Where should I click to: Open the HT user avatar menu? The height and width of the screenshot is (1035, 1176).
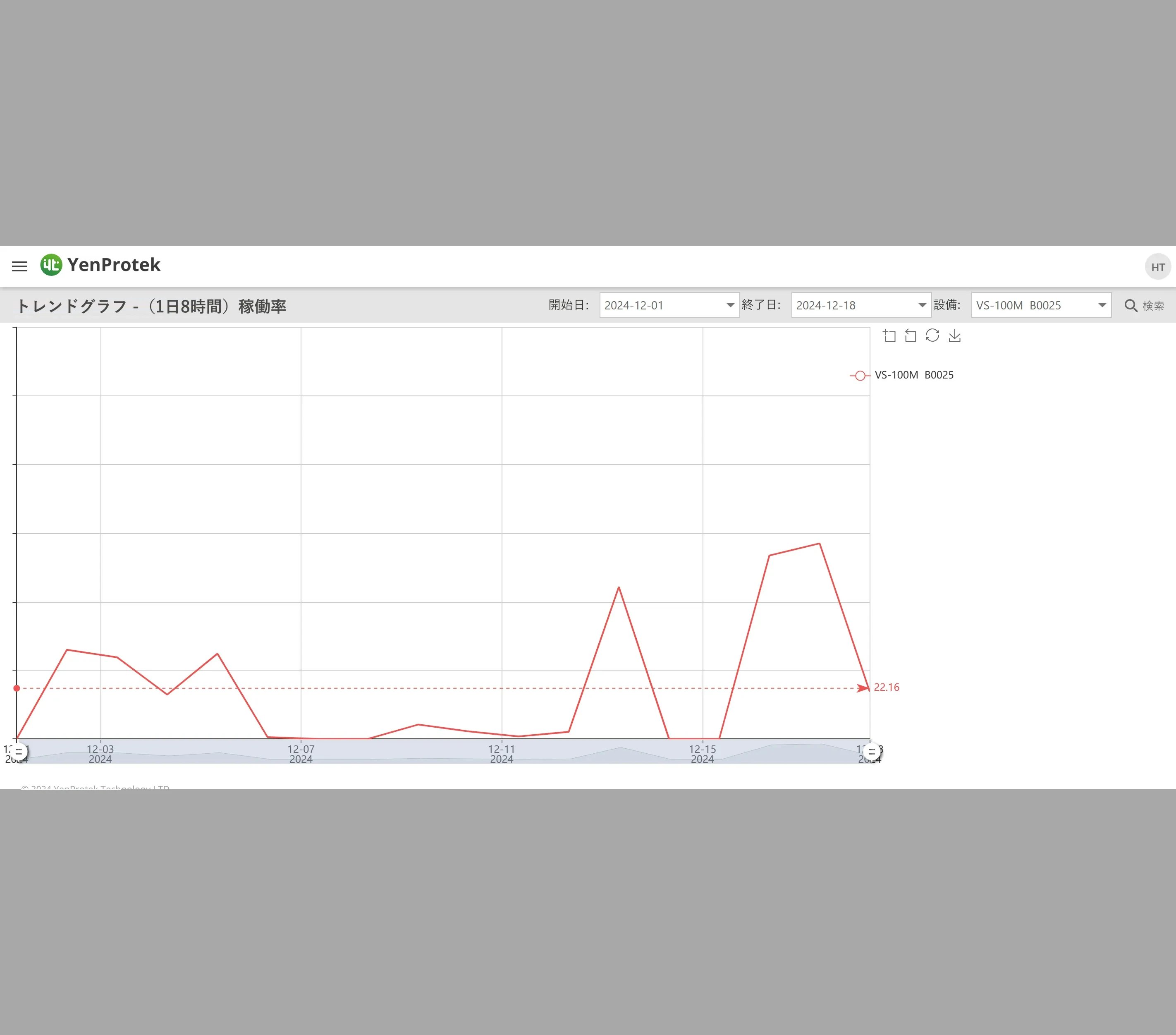click(1157, 267)
